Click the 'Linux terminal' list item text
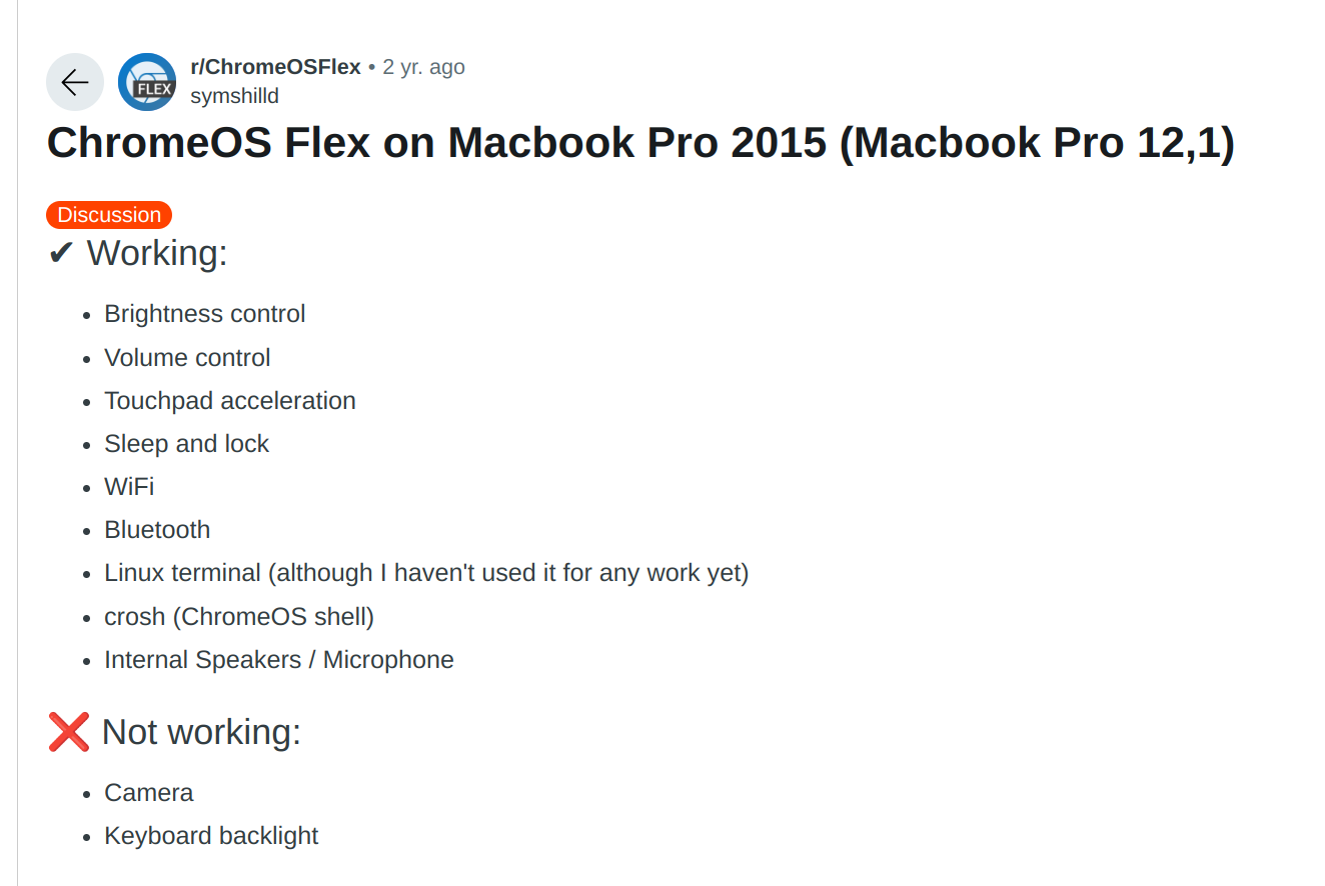The height and width of the screenshot is (886, 1325). coord(427,573)
